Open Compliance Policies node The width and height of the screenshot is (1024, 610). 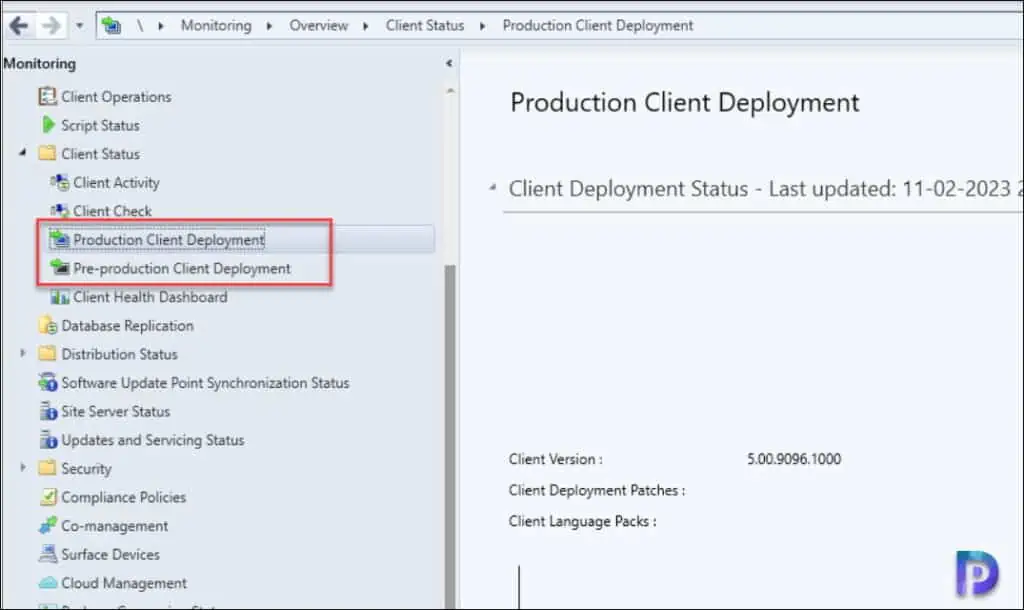click(123, 497)
